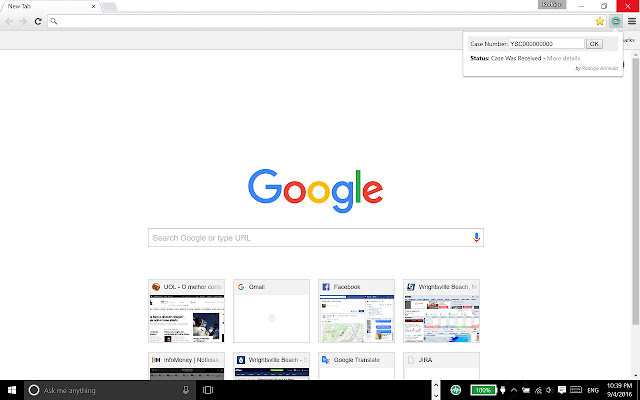Viewport: 640px width, 400px height.
Task: Click the Rodrigo profile button
Action: [x=552, y=5]
